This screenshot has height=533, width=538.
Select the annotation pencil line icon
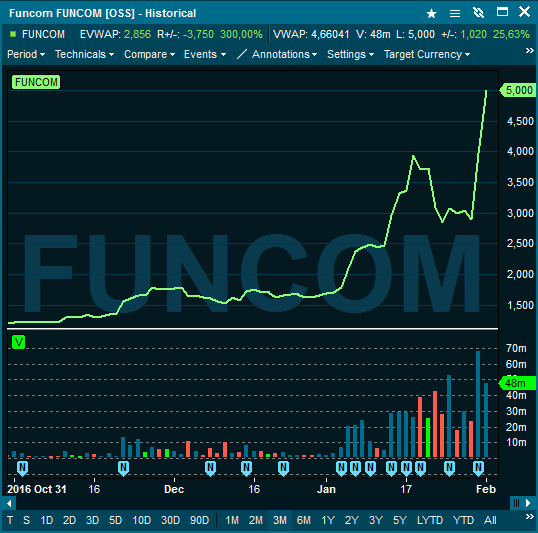click(x=242, y=54)
